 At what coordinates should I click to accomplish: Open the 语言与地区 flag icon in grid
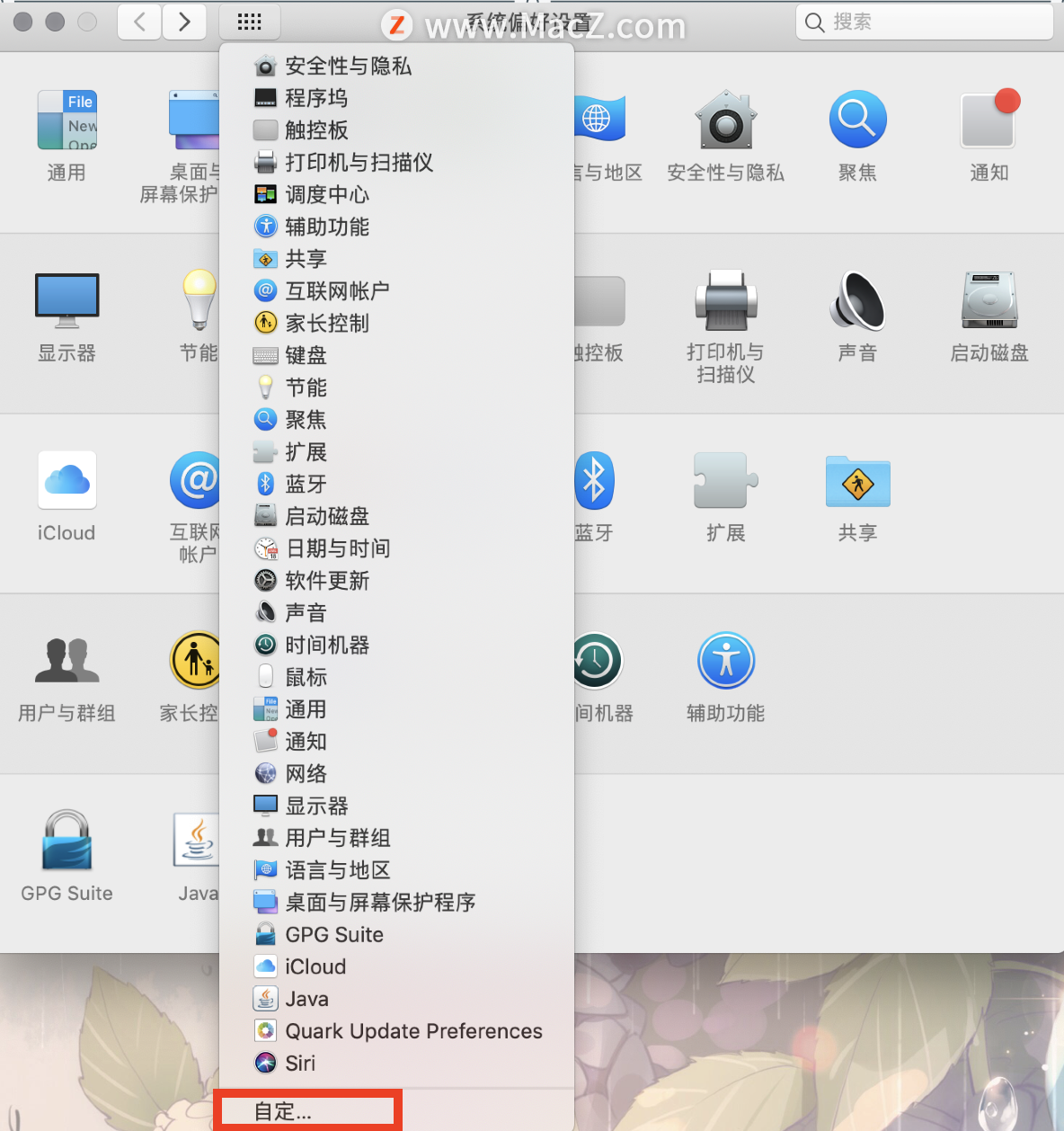599,119
